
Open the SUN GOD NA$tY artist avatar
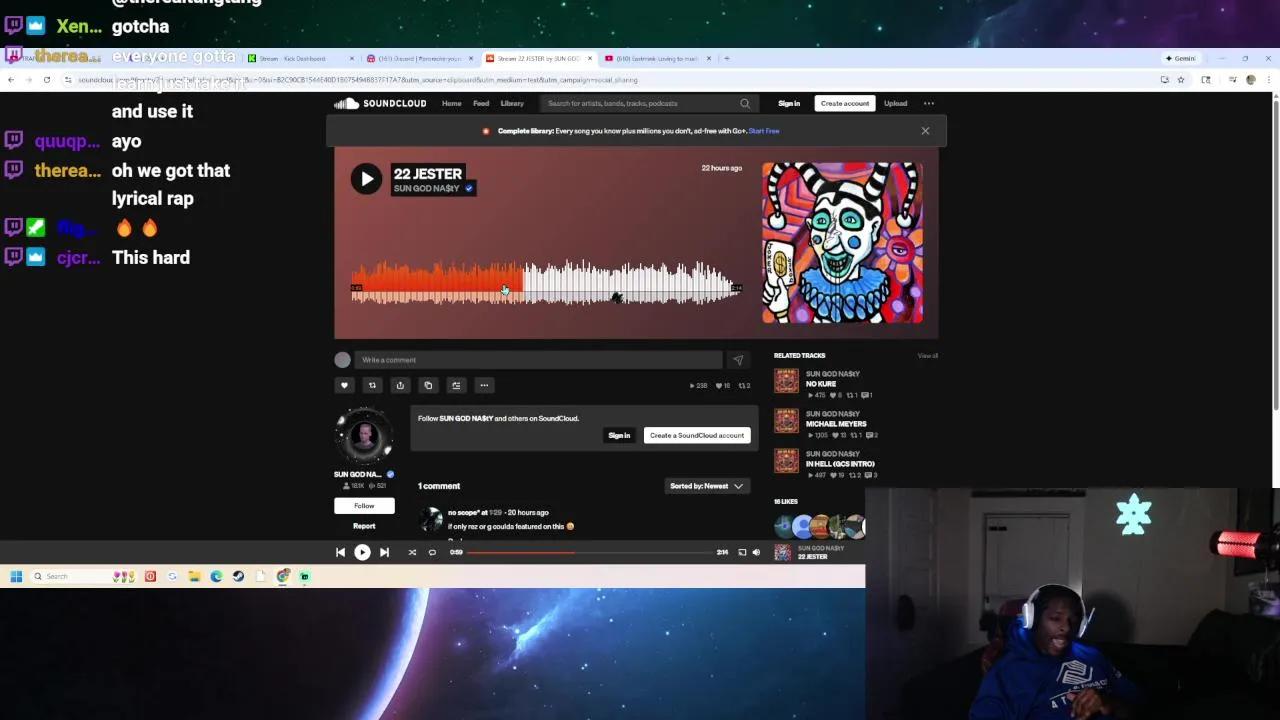tap(364, 437)
